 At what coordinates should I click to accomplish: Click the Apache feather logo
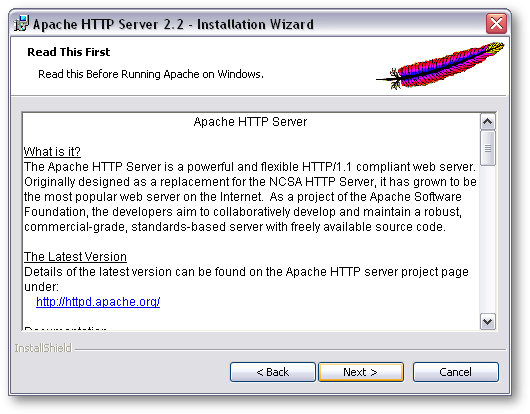[x=440, y=65]
